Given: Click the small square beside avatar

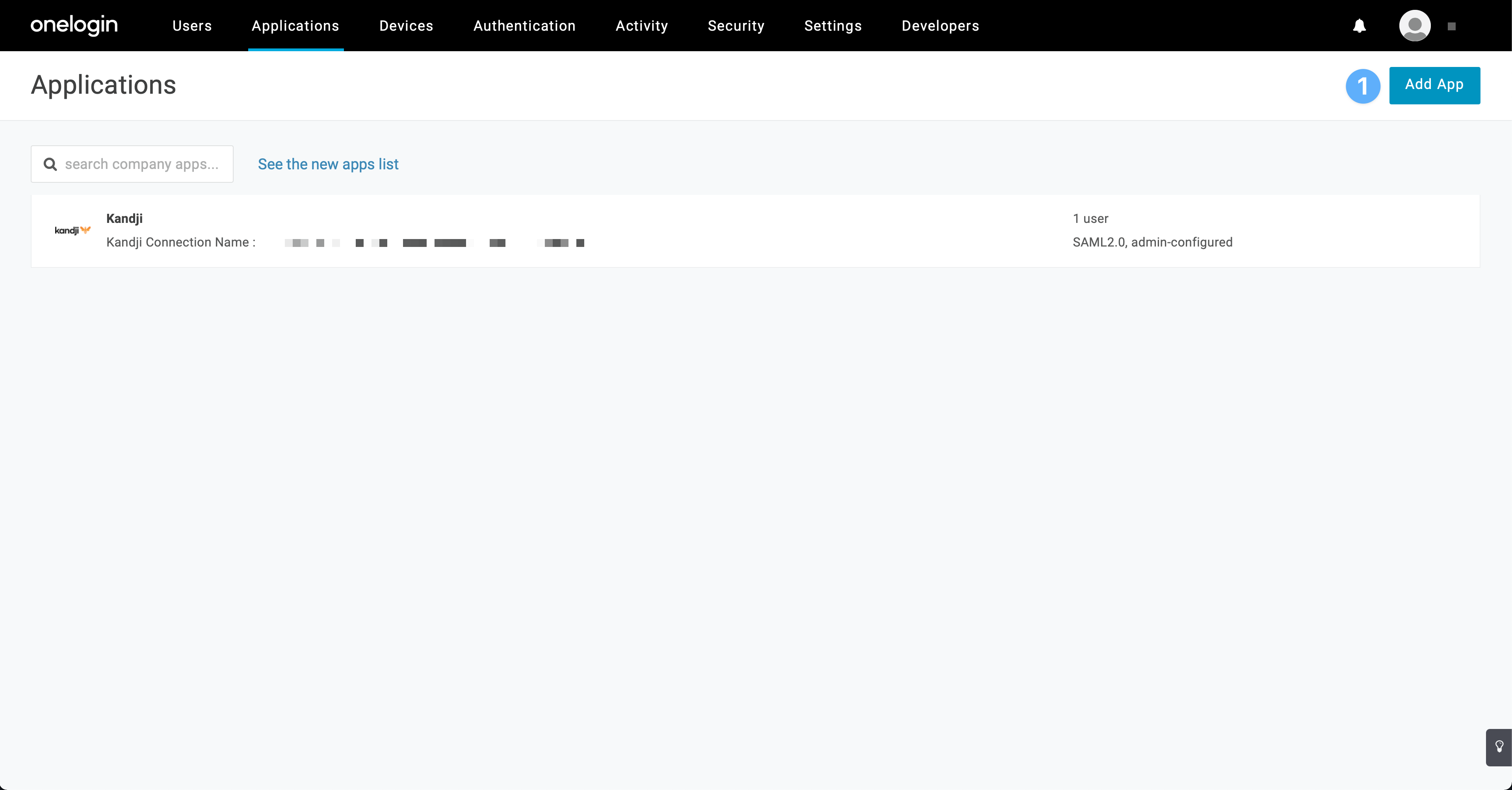Looking at the screenshot, I should click(x=1452, y=26).
